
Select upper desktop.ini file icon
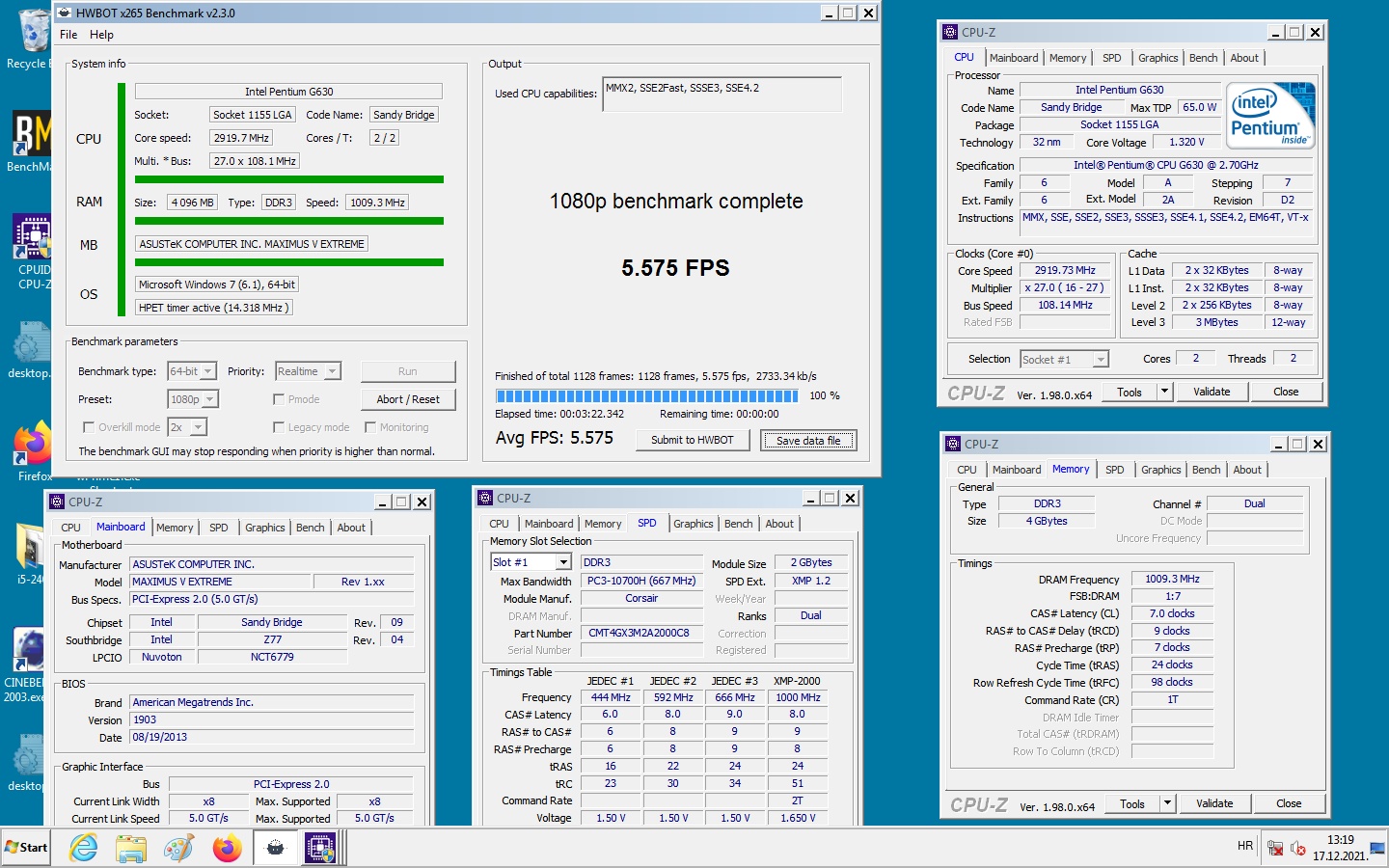(x=29, y=351)
